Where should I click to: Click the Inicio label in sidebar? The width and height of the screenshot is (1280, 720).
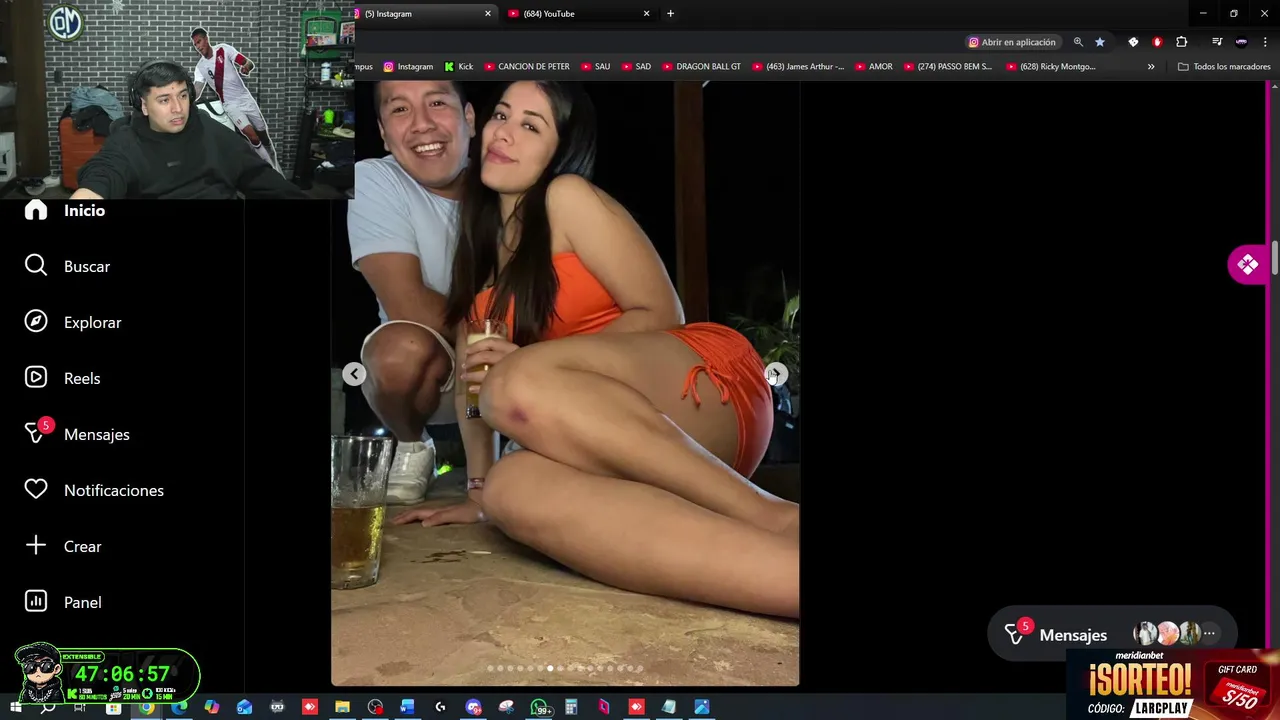(x=84, y=210)
